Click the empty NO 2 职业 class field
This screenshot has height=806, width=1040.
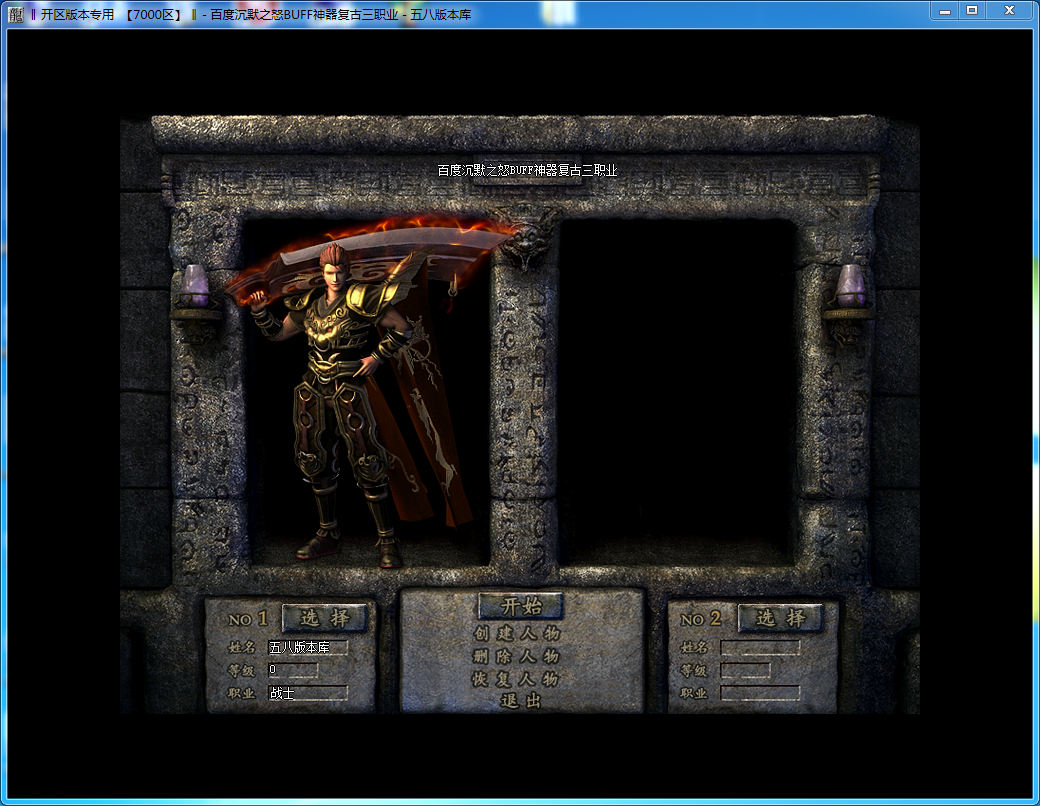click(x=760, y=693)
